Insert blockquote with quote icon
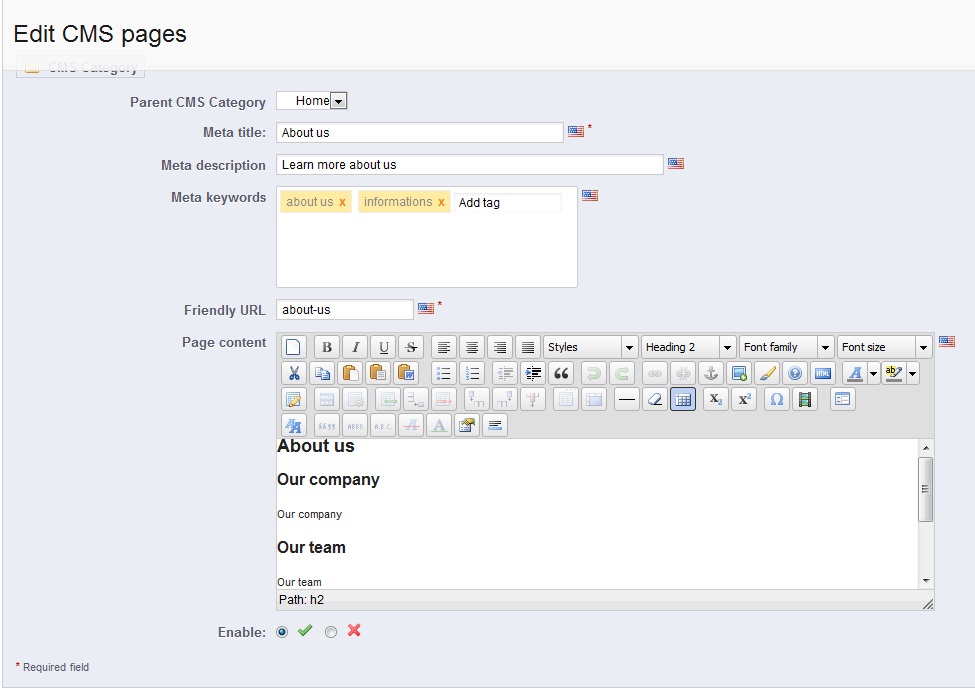Viewport: 975px width, 689px height. (561, 373)
